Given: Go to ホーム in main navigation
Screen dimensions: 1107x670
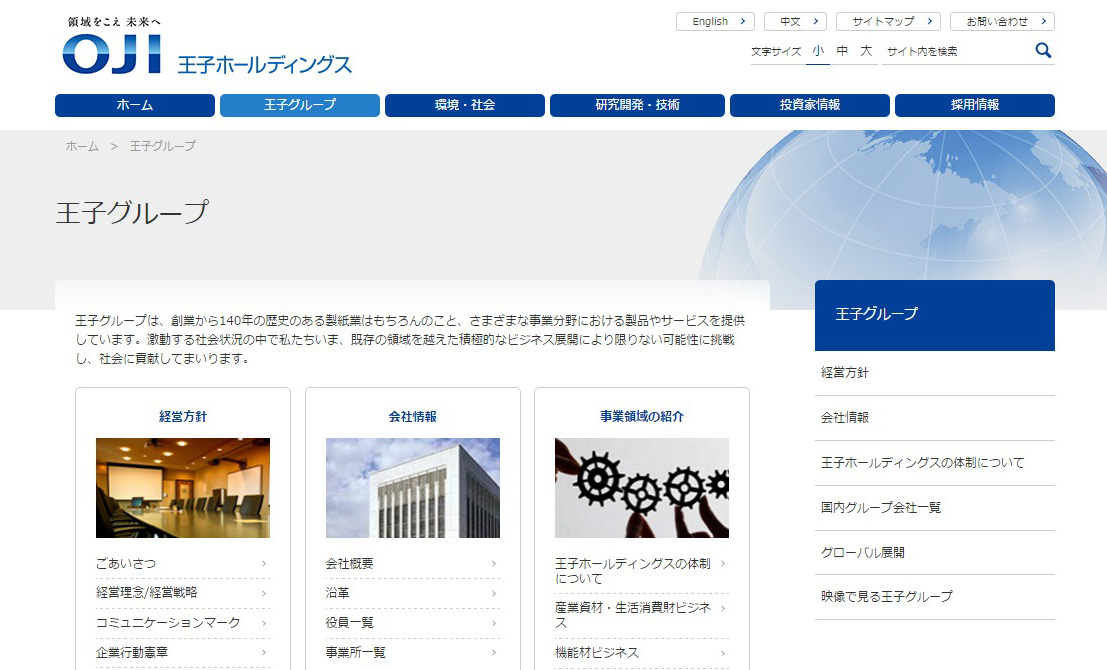Looking at the screenshot, I should point(135,105).
